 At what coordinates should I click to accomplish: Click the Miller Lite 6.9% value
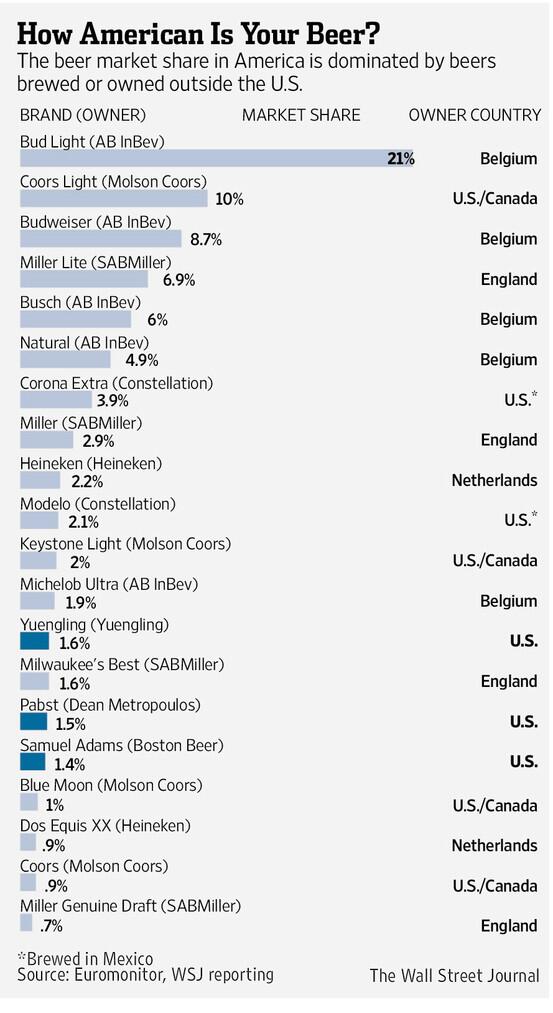point(174,280)
